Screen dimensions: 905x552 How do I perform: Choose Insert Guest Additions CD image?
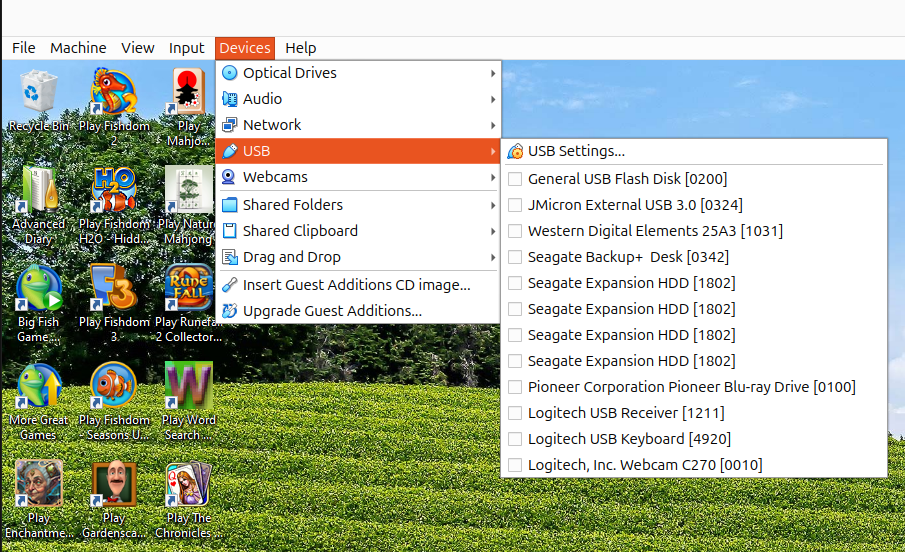tap(358, 285)
